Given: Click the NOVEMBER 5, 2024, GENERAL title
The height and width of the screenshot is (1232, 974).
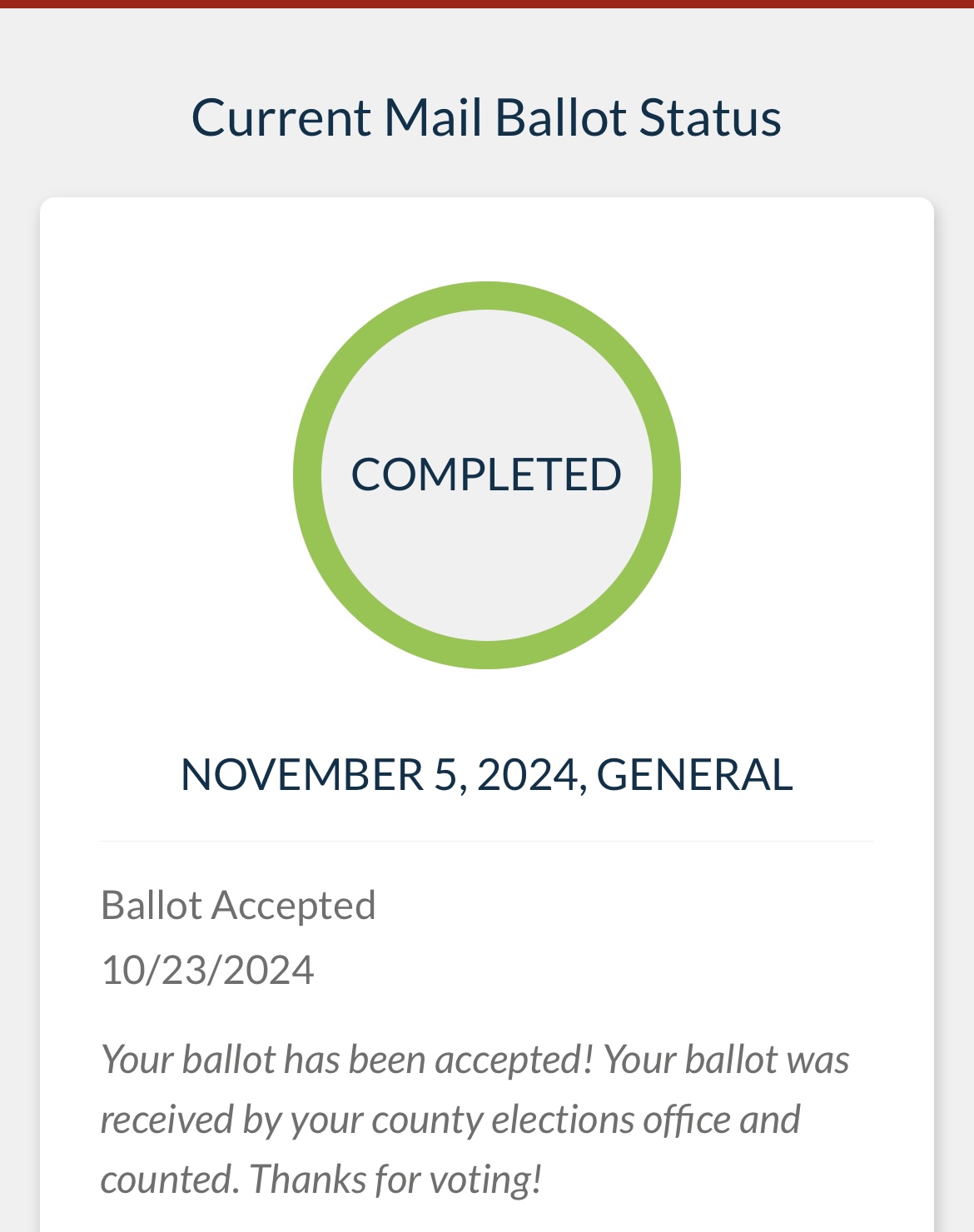Looking at the screenshot, I should click(x=486, y=775).
